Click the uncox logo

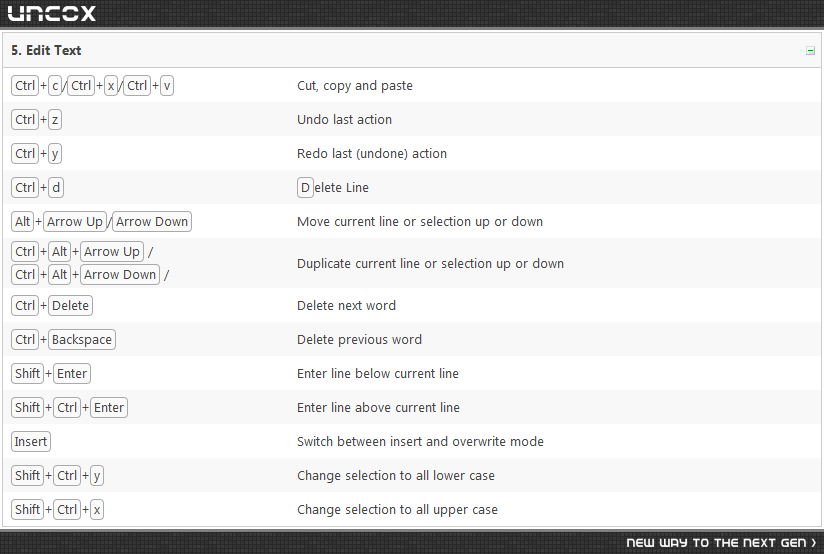[52, 14]
